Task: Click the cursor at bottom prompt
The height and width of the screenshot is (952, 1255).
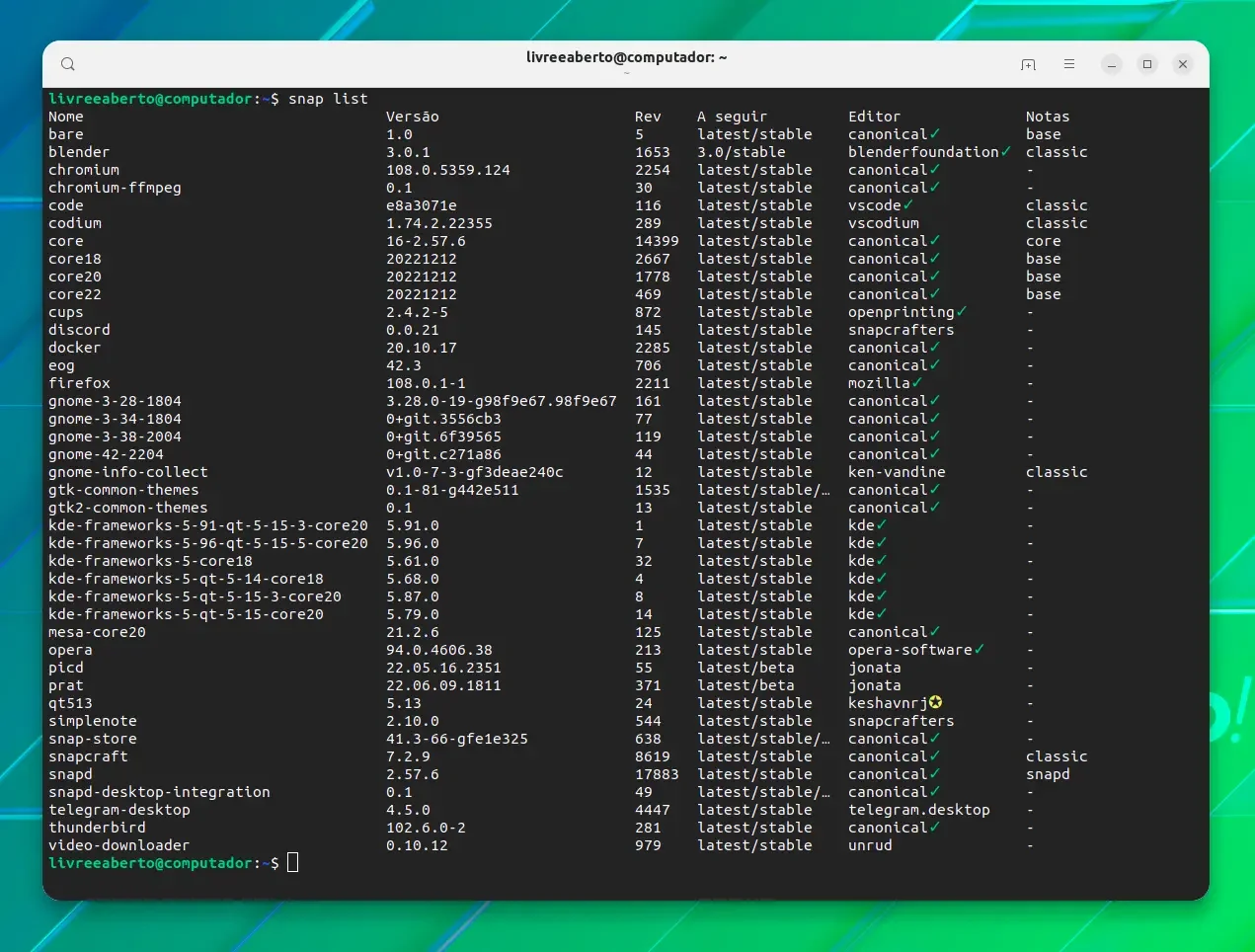Action: coord(293,863)
